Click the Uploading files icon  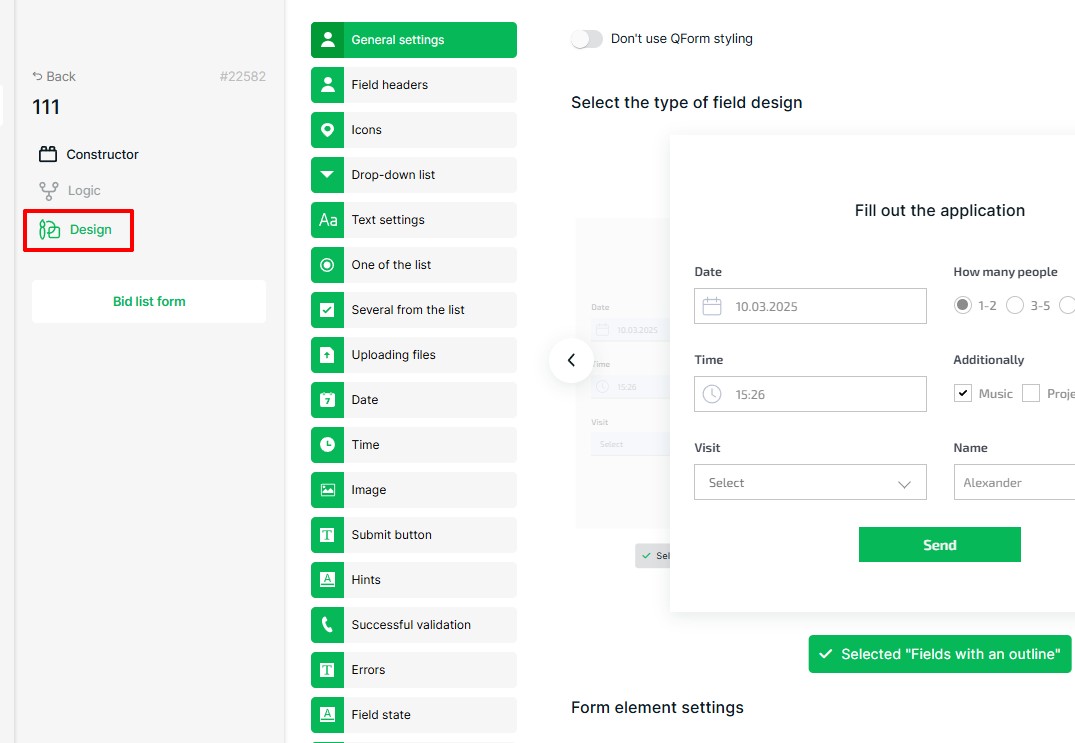point(327,355)
